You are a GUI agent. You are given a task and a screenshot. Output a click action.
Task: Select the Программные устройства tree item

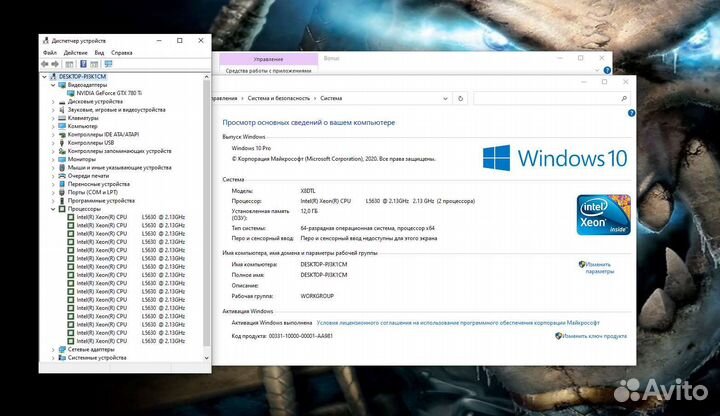(x=101, y=201)
